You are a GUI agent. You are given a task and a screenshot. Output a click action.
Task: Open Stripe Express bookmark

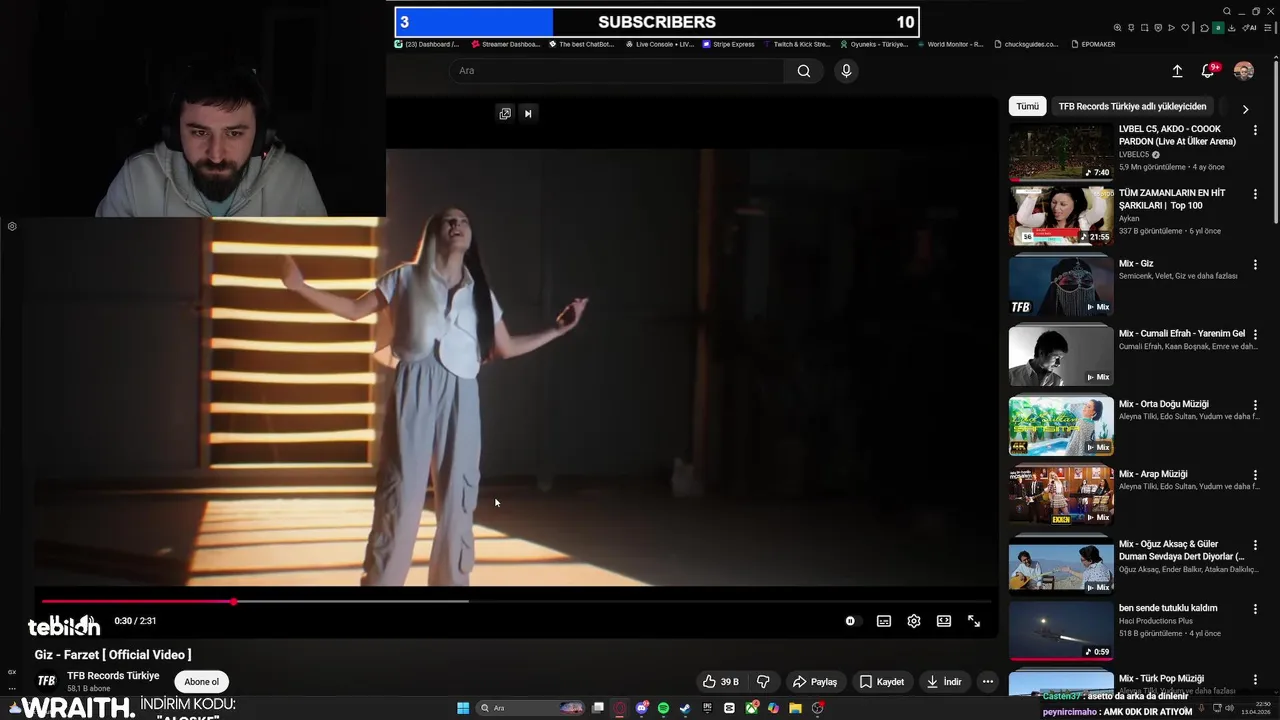click(x=728, y=44)
